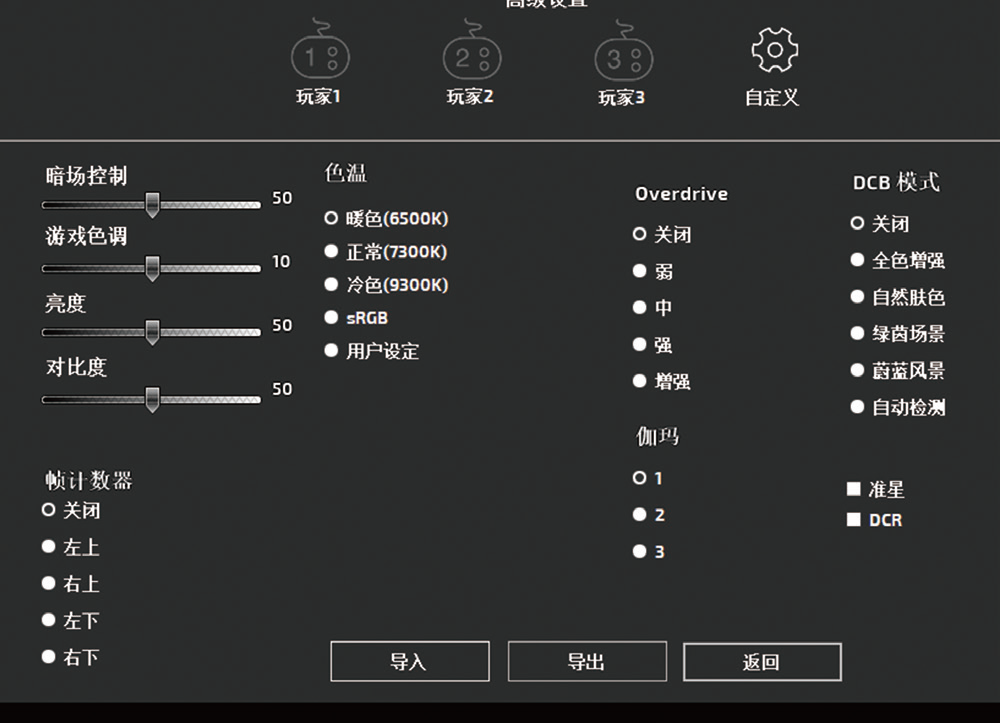The height and width of the screenshot is (723, 1000).
Task: Select the 玩家1 gamepad profile icon
Action: click(320, 55)
